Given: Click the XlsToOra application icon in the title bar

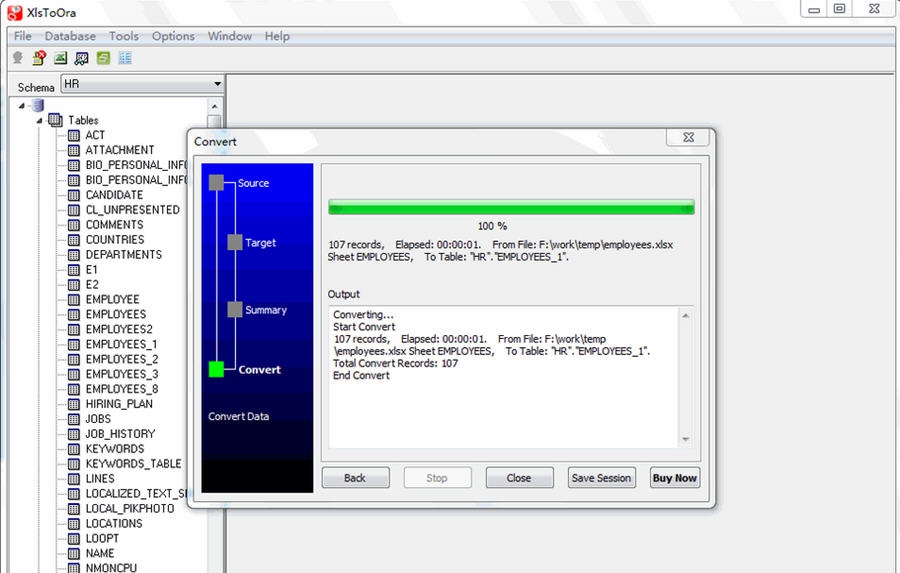Looking at the screenshot, I should point(14,13).
